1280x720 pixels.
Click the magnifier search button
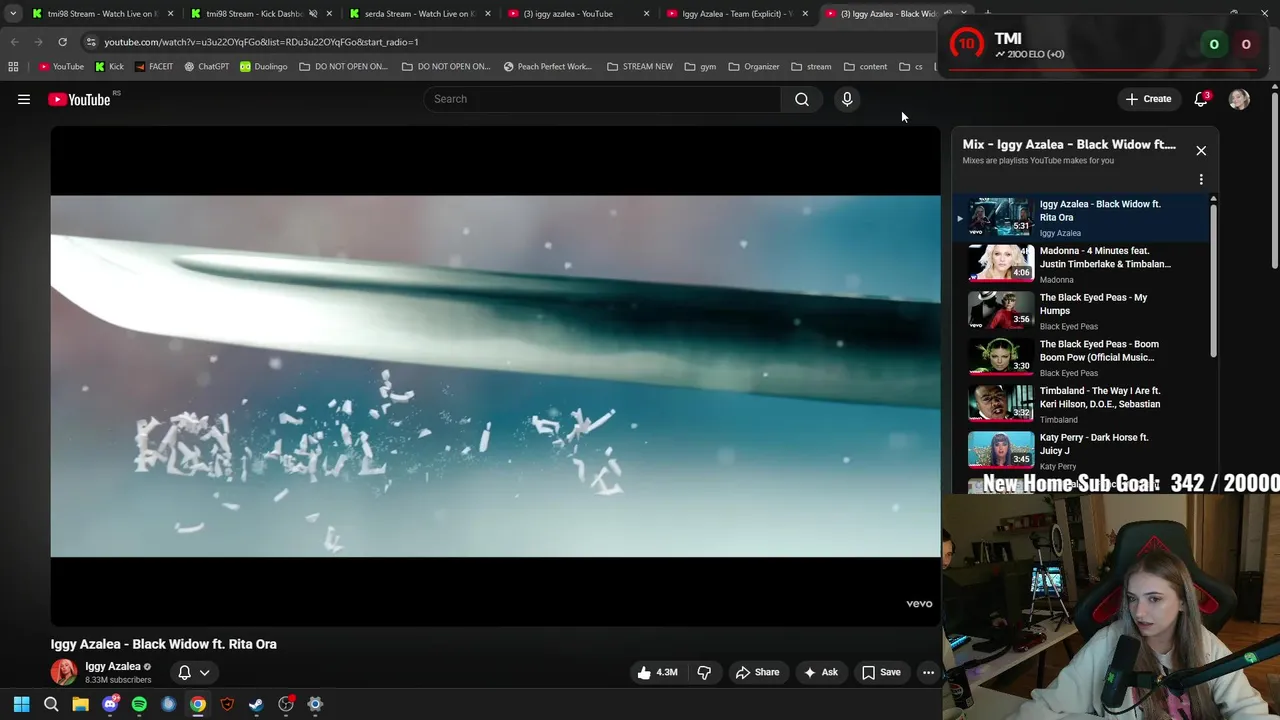click(x=802, y=99)
